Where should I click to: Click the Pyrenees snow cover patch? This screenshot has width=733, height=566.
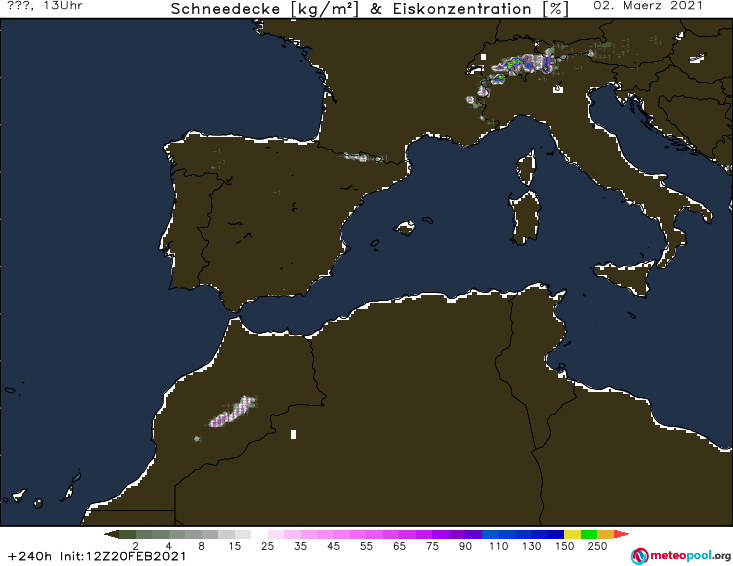point(364,157)
